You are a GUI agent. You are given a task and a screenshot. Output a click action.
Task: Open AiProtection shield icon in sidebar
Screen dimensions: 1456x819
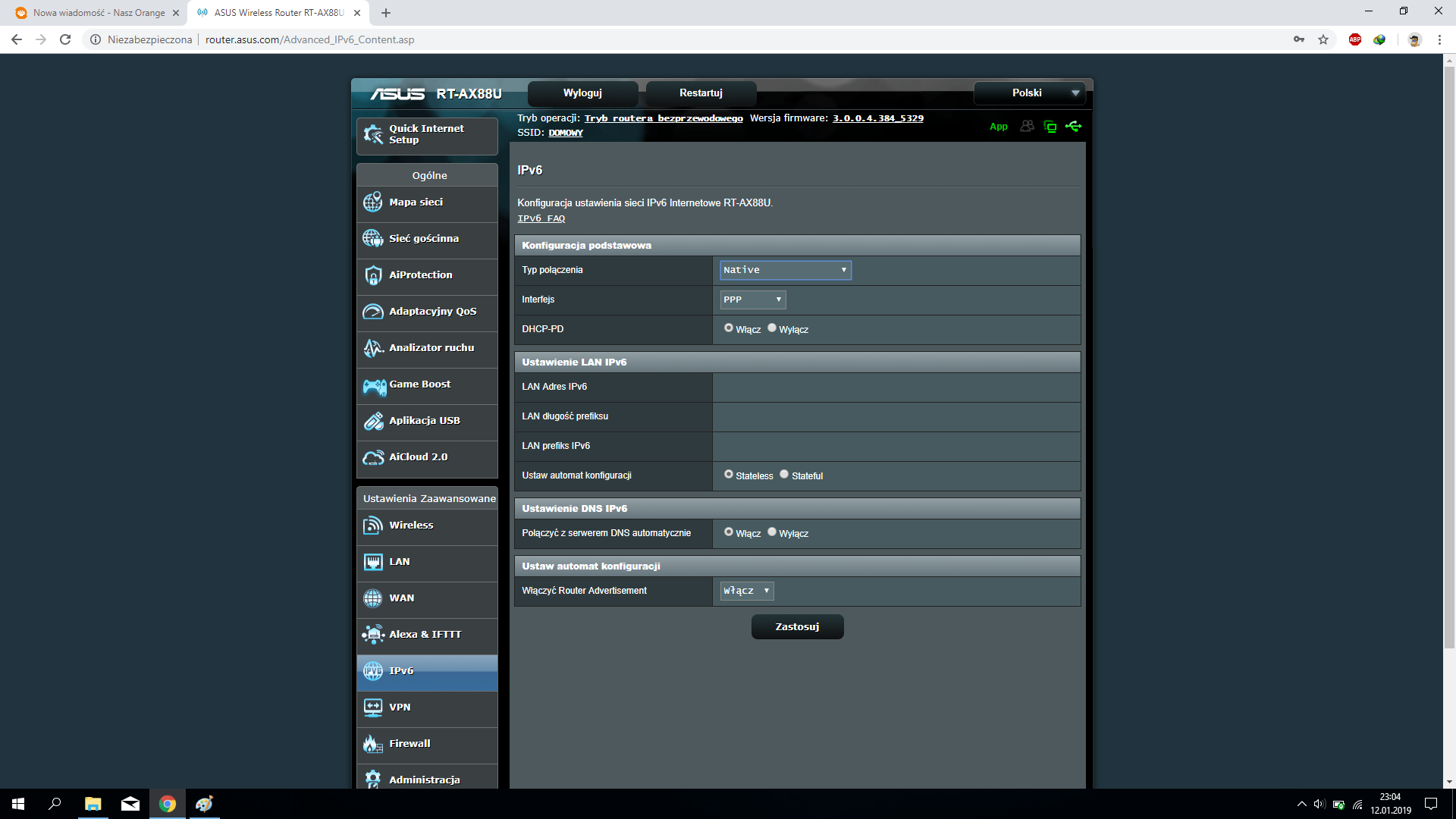(x=373, y=275)
